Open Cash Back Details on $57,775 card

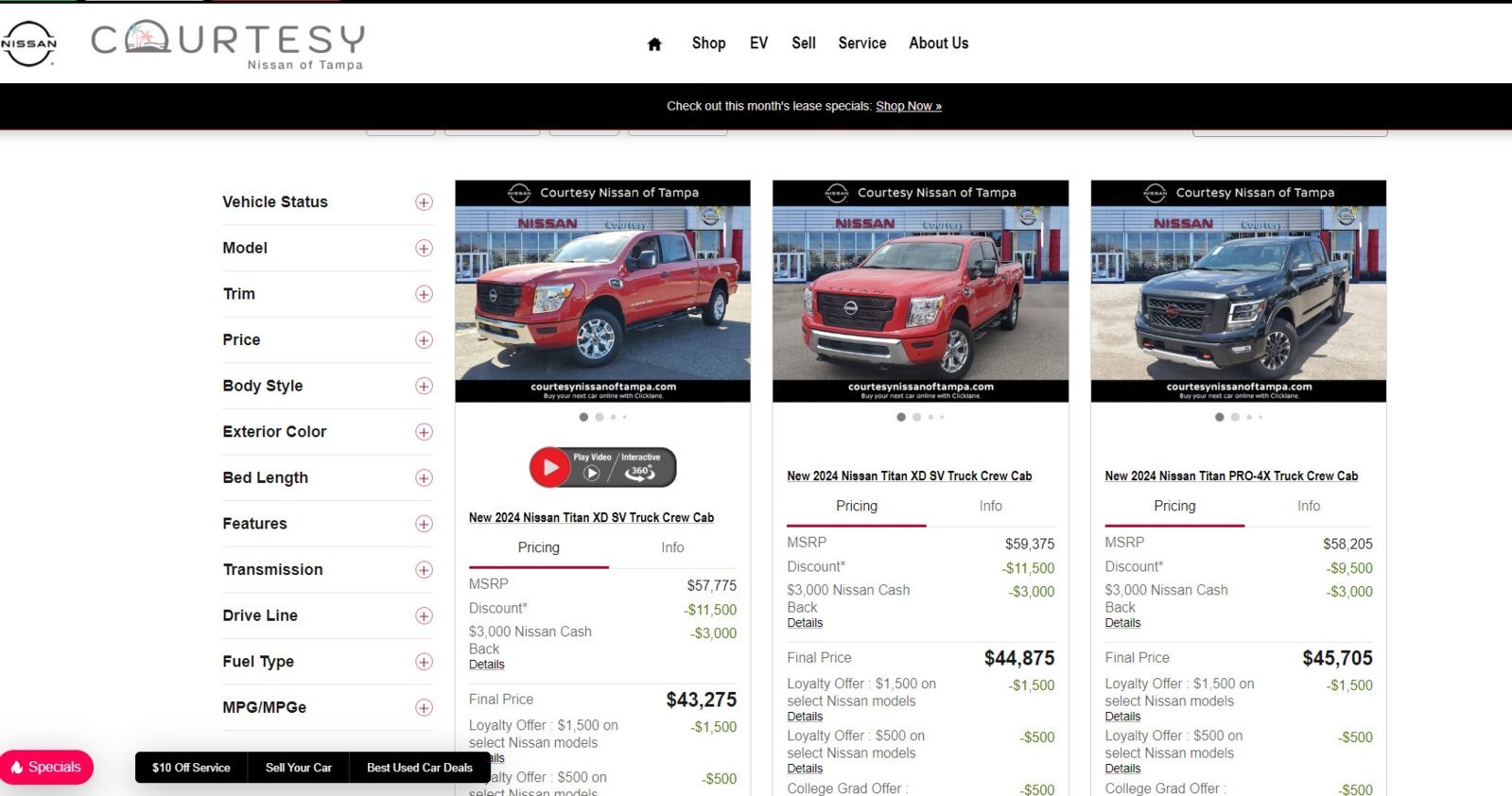click(487, 665)
